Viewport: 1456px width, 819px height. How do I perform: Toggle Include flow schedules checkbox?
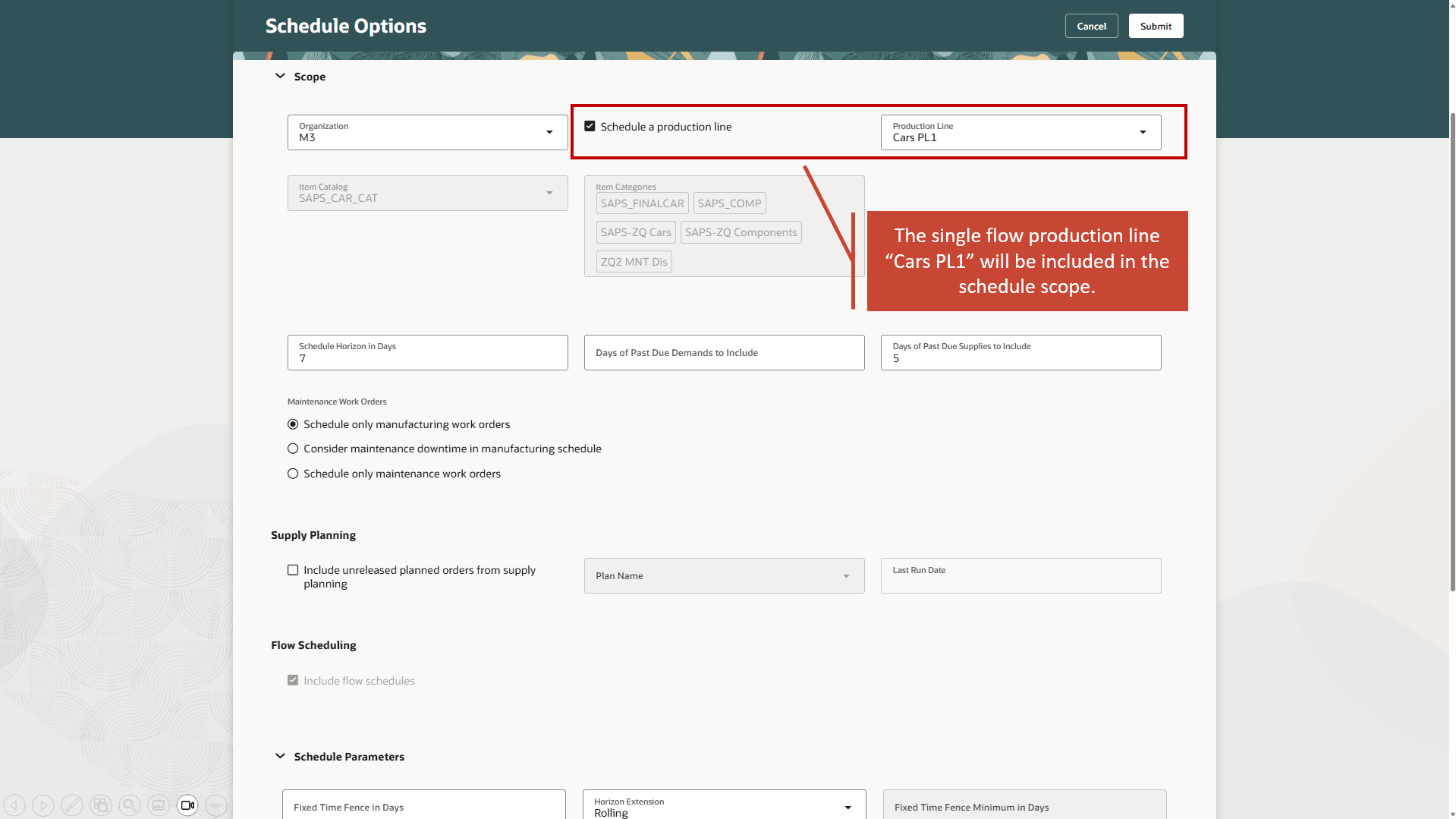[293, 680]
